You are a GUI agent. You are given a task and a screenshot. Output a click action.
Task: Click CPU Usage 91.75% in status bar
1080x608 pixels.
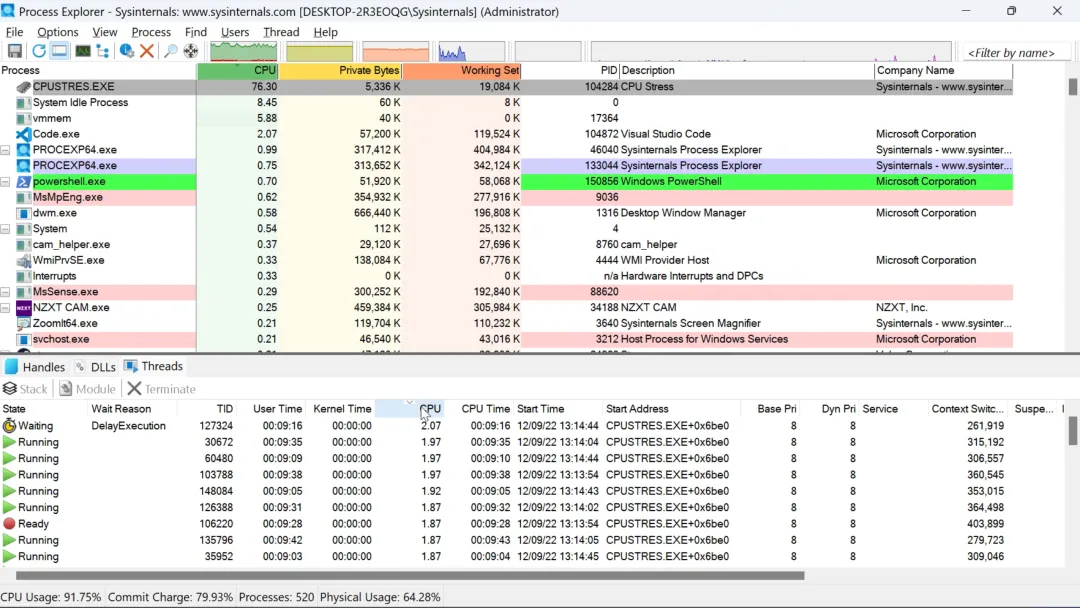pyautogui.click(x=51, y=597)
